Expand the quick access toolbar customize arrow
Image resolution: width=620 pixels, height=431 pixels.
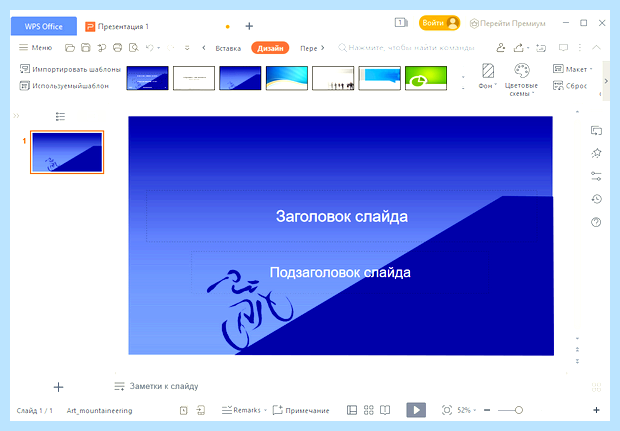coord(187,48)
